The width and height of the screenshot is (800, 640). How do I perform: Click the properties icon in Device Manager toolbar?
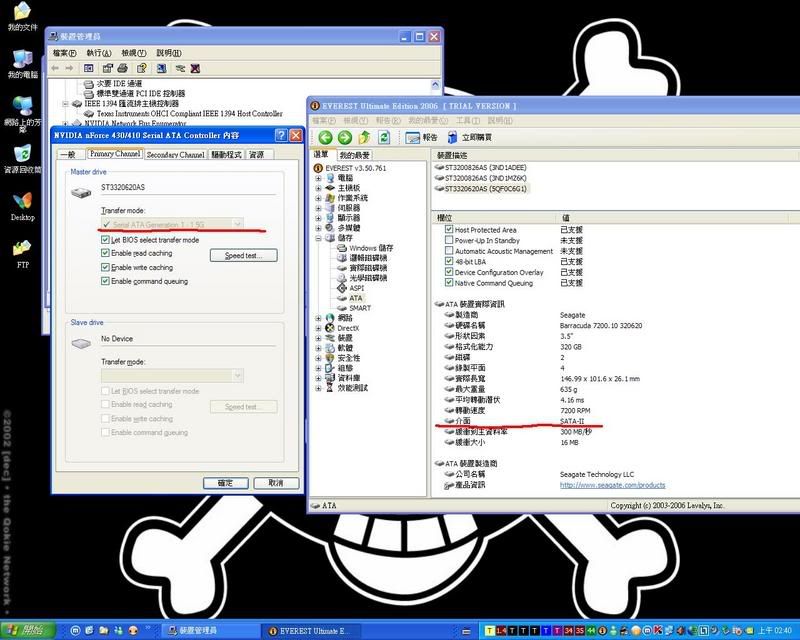point(107,68)
